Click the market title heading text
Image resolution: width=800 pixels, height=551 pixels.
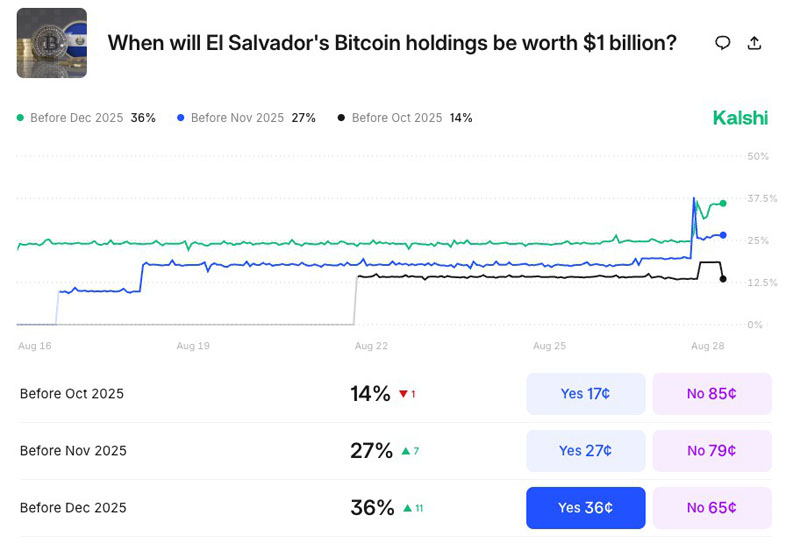(391, 43)
